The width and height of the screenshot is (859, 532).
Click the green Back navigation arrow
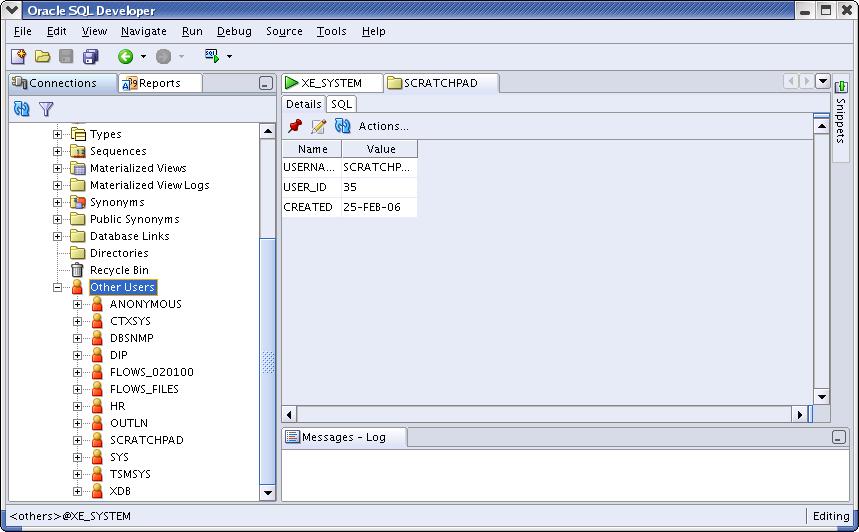125,56
